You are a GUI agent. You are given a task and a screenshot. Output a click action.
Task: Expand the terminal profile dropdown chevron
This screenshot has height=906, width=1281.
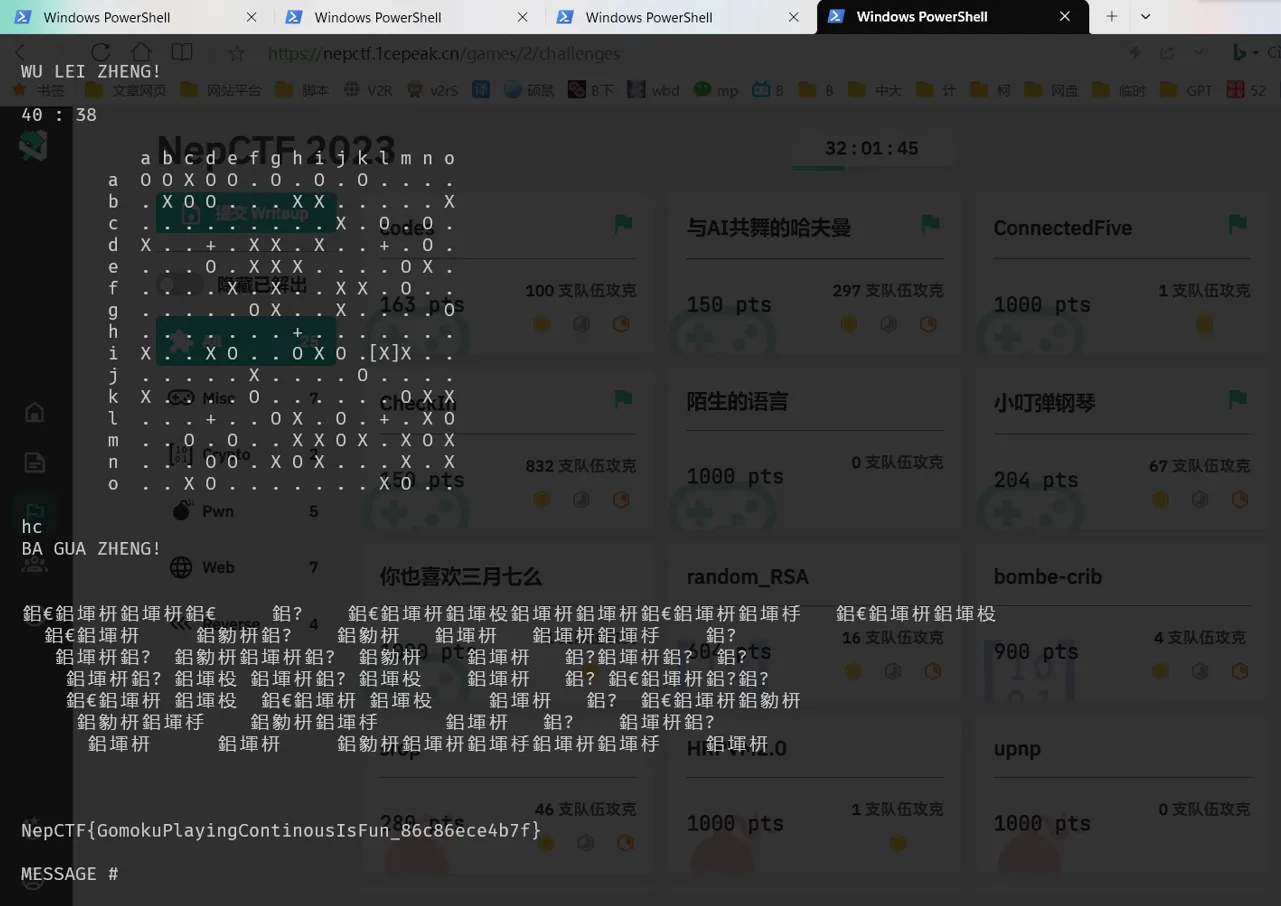1146,16
